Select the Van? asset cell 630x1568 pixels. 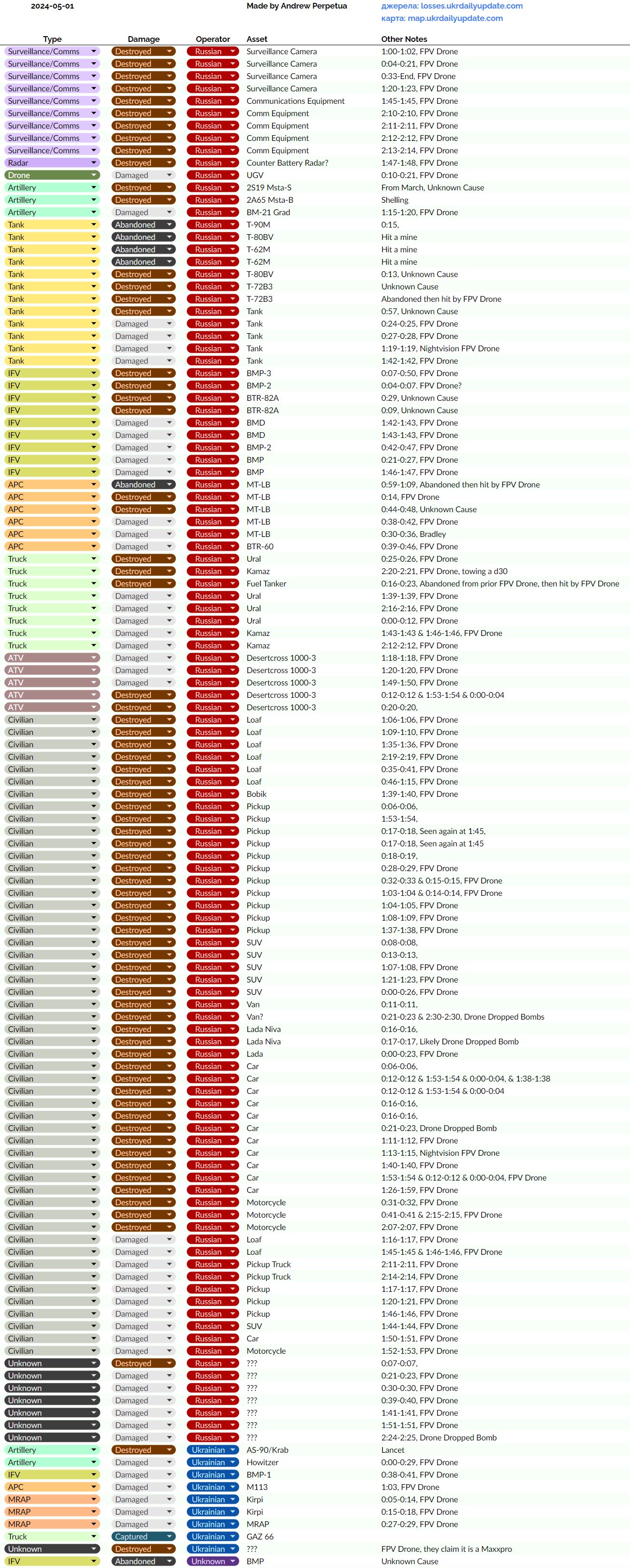tap(255, 1017)
